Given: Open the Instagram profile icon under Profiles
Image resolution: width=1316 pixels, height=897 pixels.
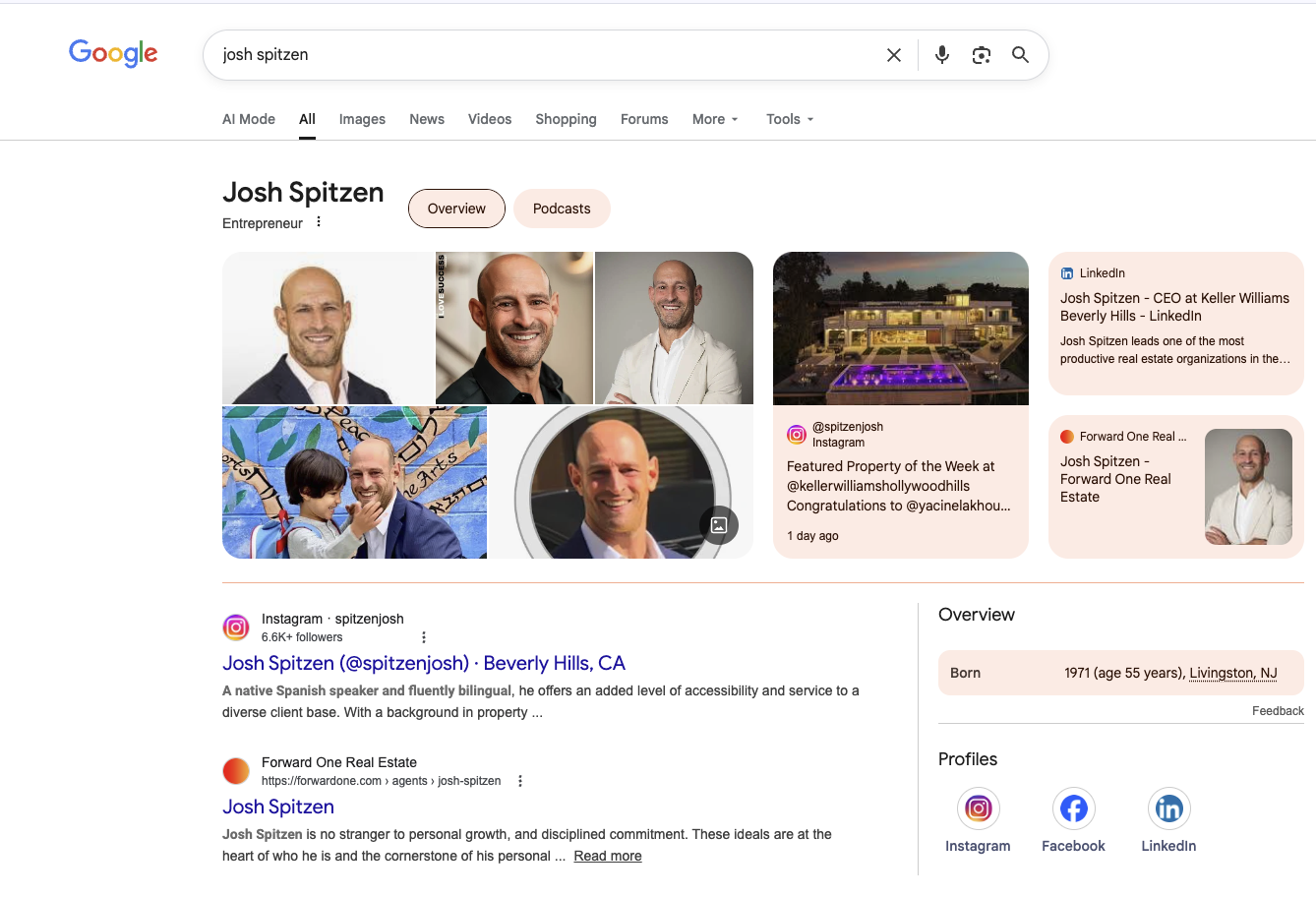Looking at the screenshot, I should (978, 808).
